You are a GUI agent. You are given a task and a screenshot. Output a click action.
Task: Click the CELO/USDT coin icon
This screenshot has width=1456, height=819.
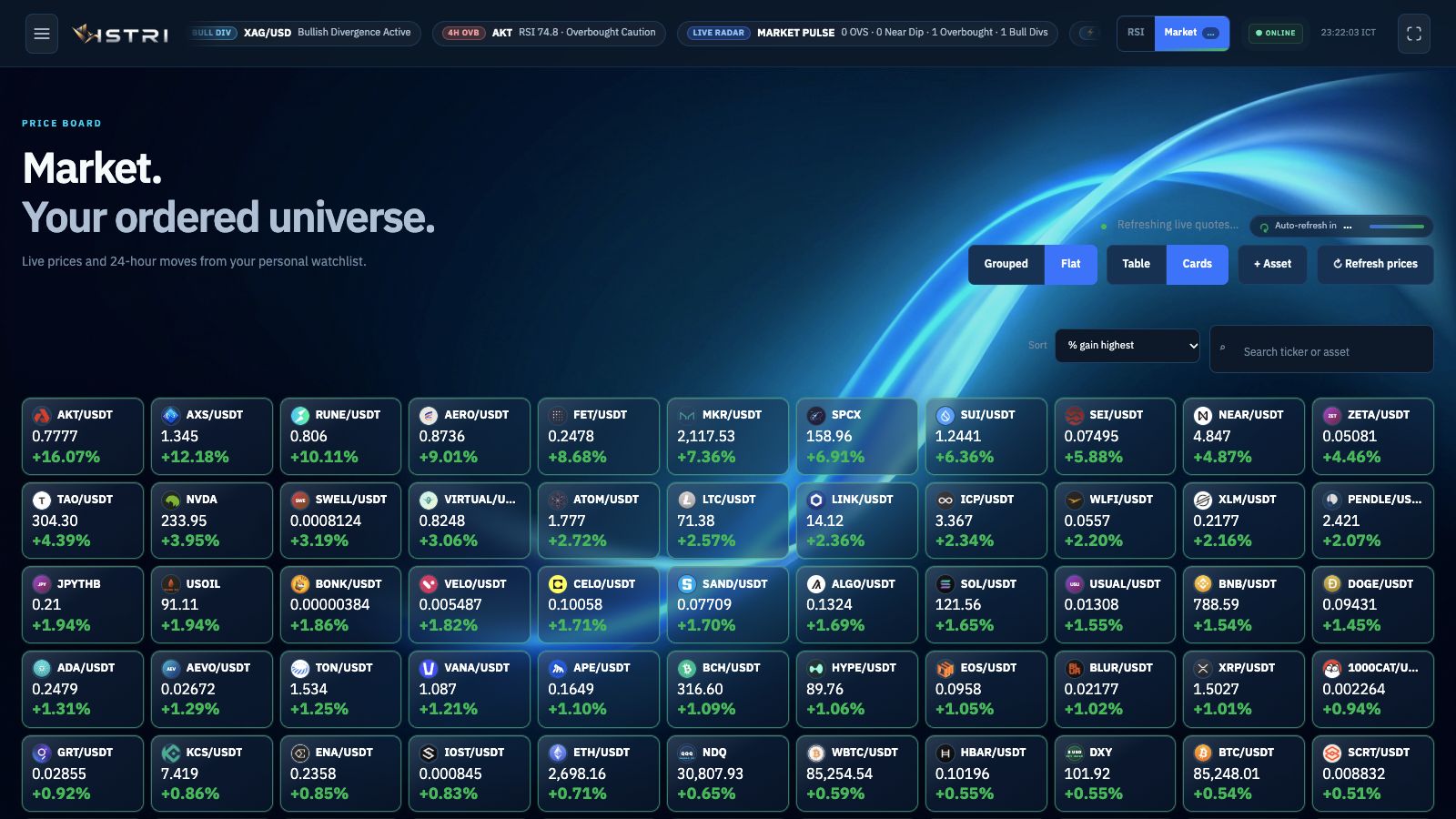[558, 584]
